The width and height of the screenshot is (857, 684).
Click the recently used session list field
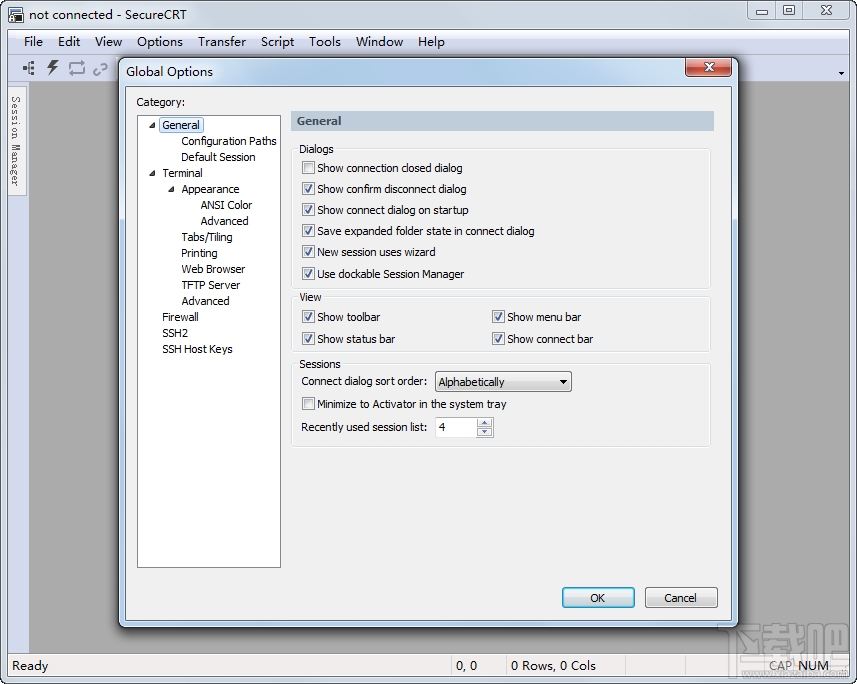tap(456, 427)
